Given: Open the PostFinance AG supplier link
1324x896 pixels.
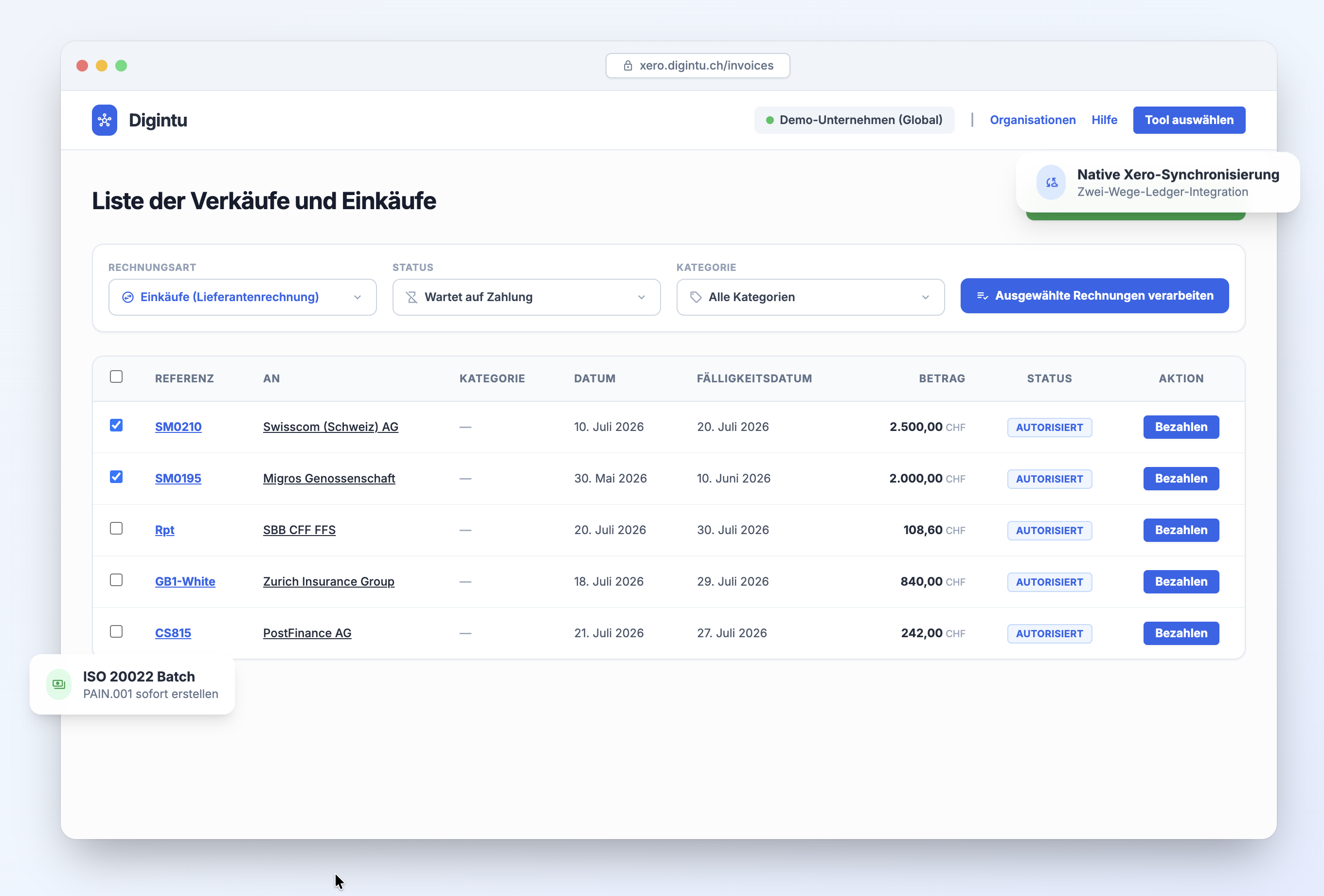Looking at the screenshot, I should pyautogui.click(x=307, y=633).
